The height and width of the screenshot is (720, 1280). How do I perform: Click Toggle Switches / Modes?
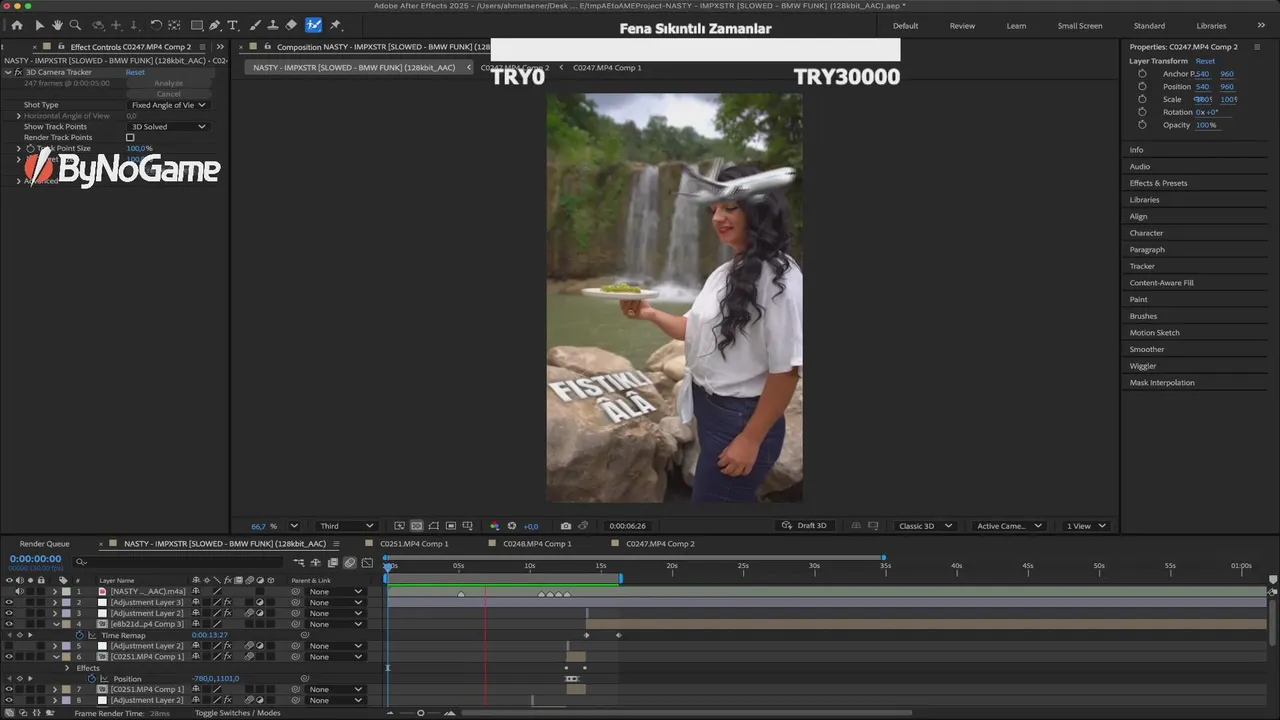pyautogui.click(x=237, y=713)
